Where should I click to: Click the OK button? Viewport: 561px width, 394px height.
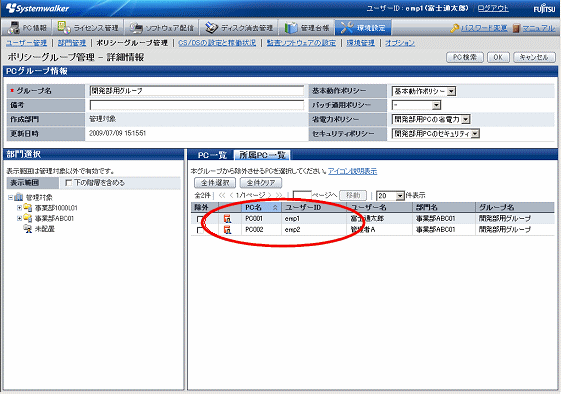coord(498,57)
